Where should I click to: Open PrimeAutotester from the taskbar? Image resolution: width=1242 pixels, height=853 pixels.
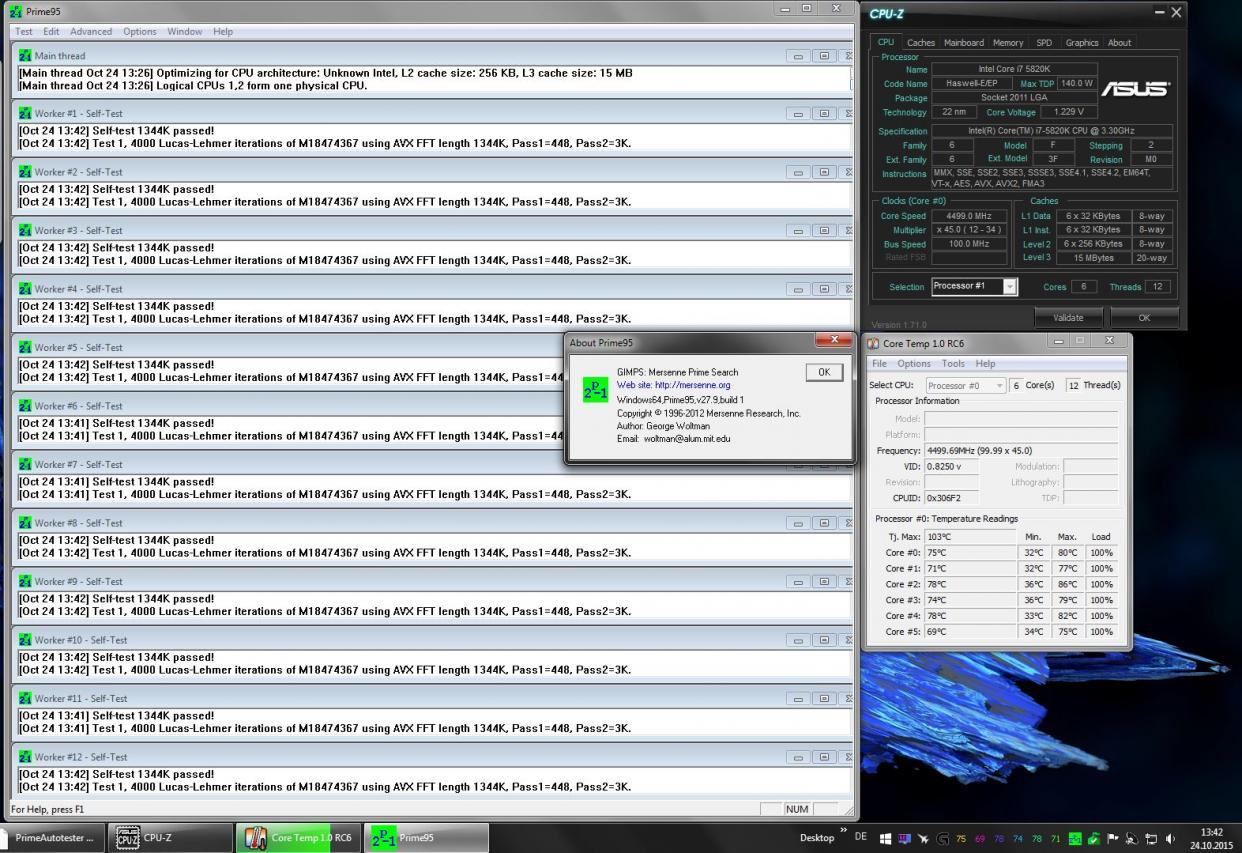(54, 838)
